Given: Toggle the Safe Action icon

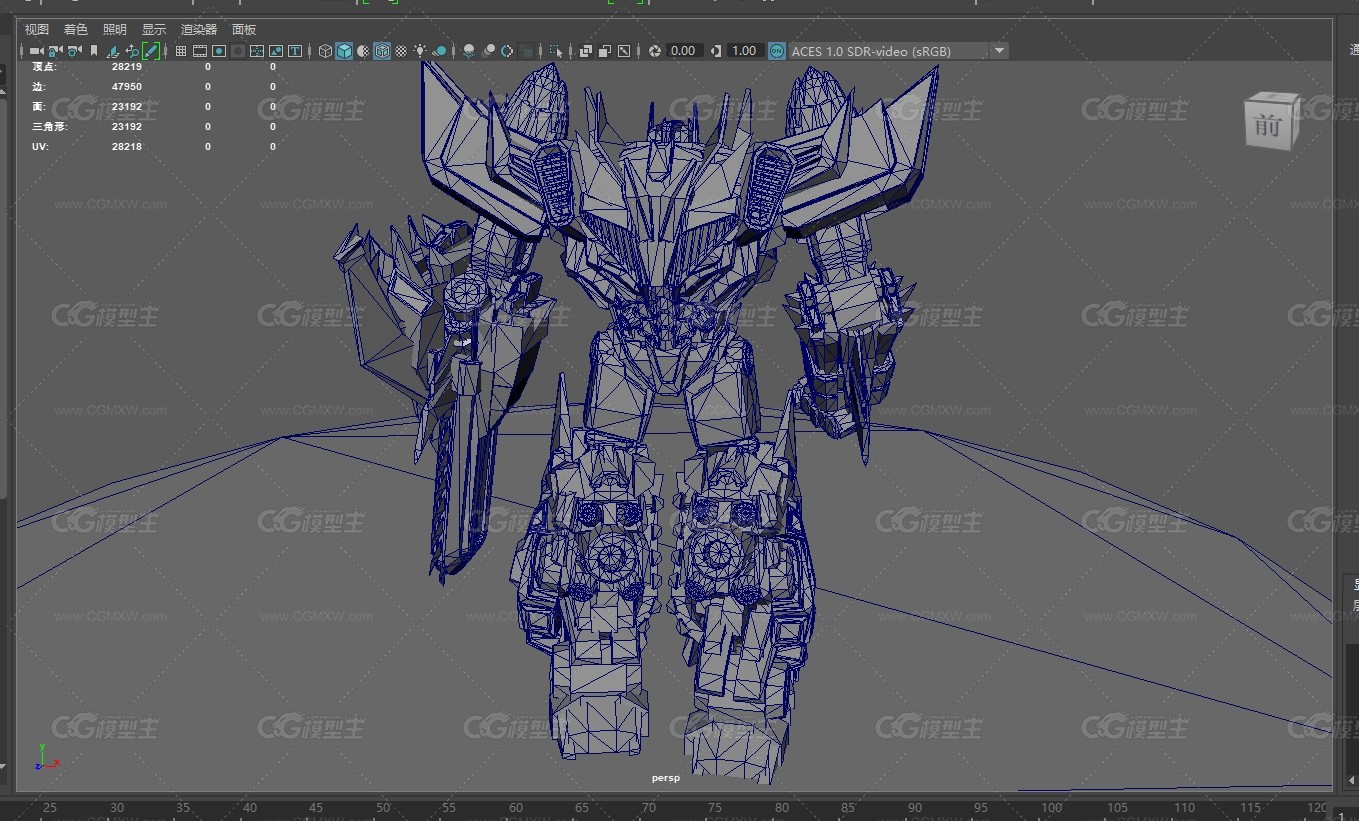Looking at the screenshot, I should point(276,51).
